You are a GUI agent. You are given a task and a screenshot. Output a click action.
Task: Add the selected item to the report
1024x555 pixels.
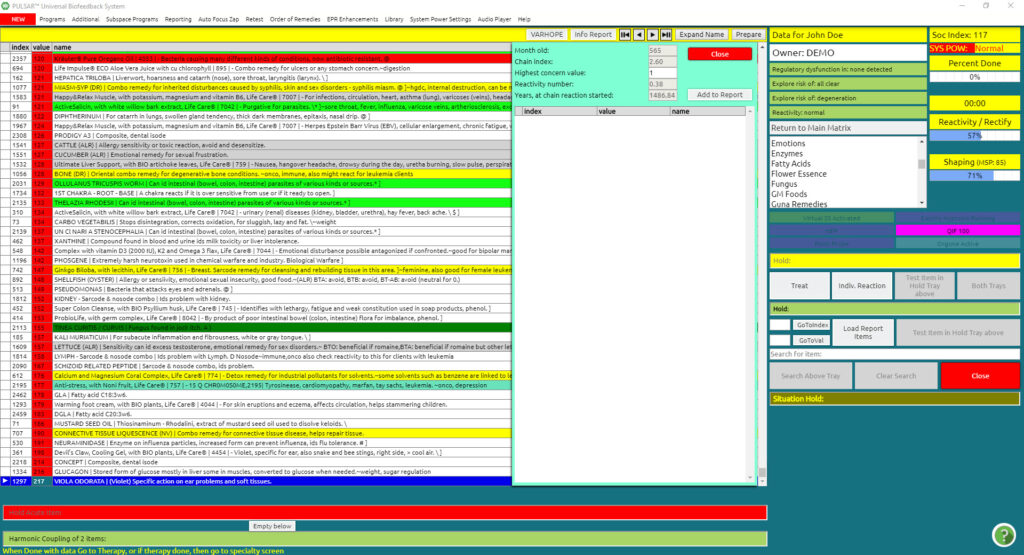[x=719, y=95]
